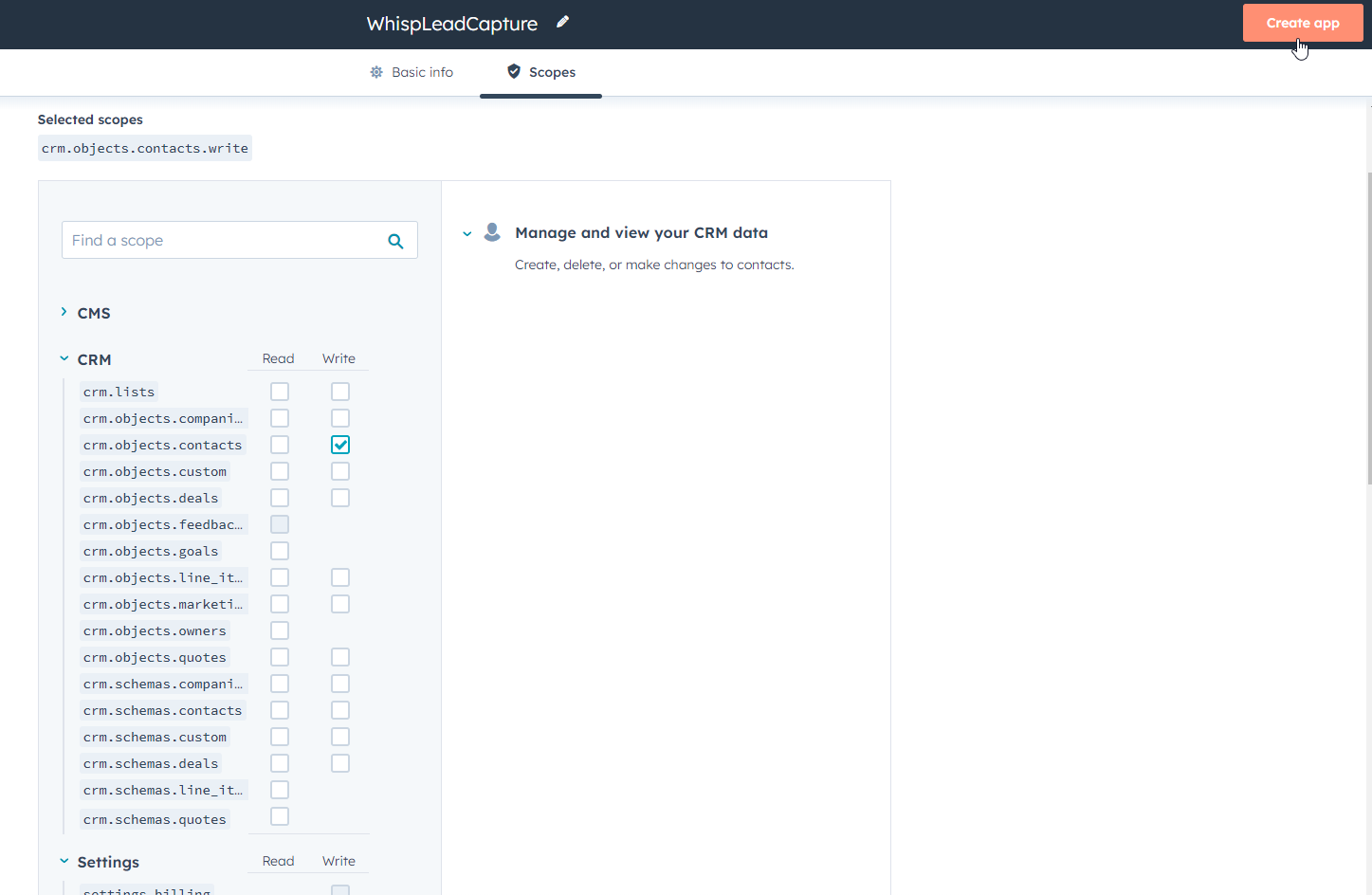Click the crm.objects.quotes scope label
The image size is (1372, 895).
point(155,657)
